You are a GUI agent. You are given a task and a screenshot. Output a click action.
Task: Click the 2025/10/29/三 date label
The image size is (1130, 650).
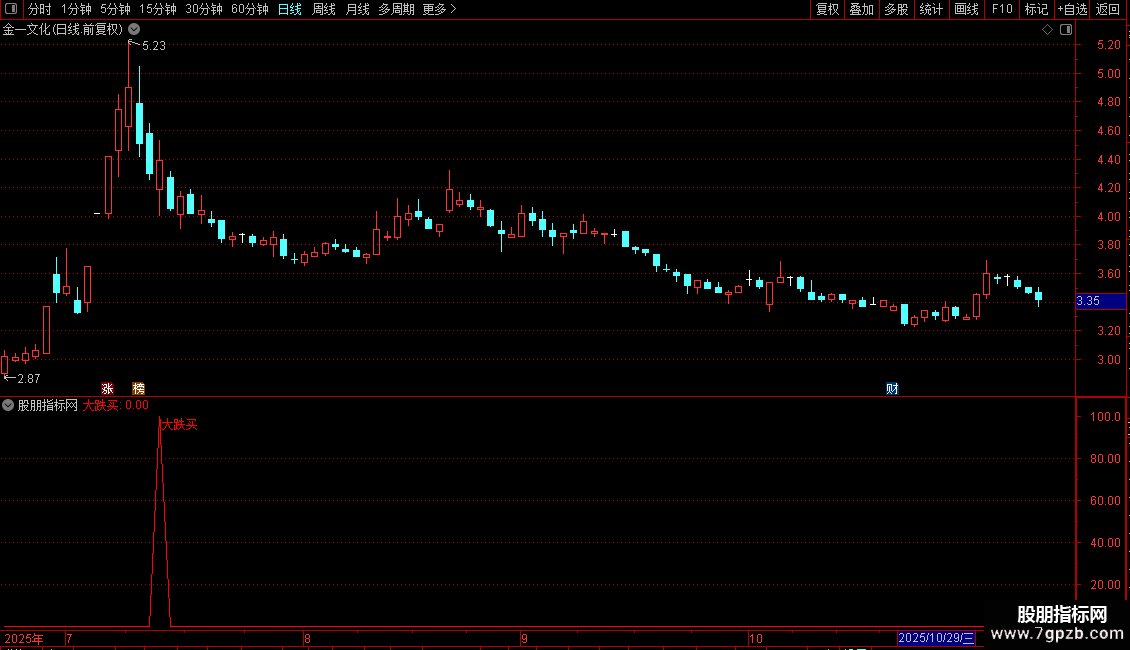coord(936,638)
